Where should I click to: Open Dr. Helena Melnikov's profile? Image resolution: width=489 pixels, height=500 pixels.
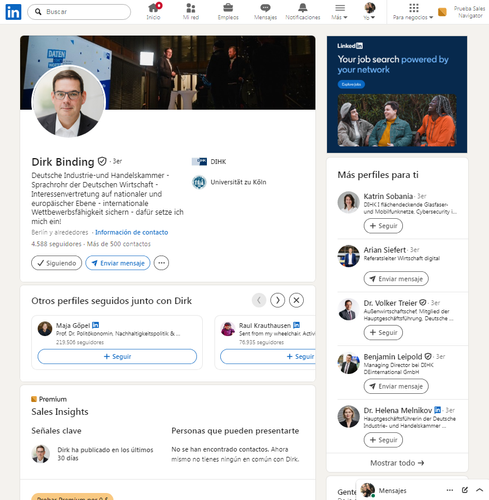(398, 410)
